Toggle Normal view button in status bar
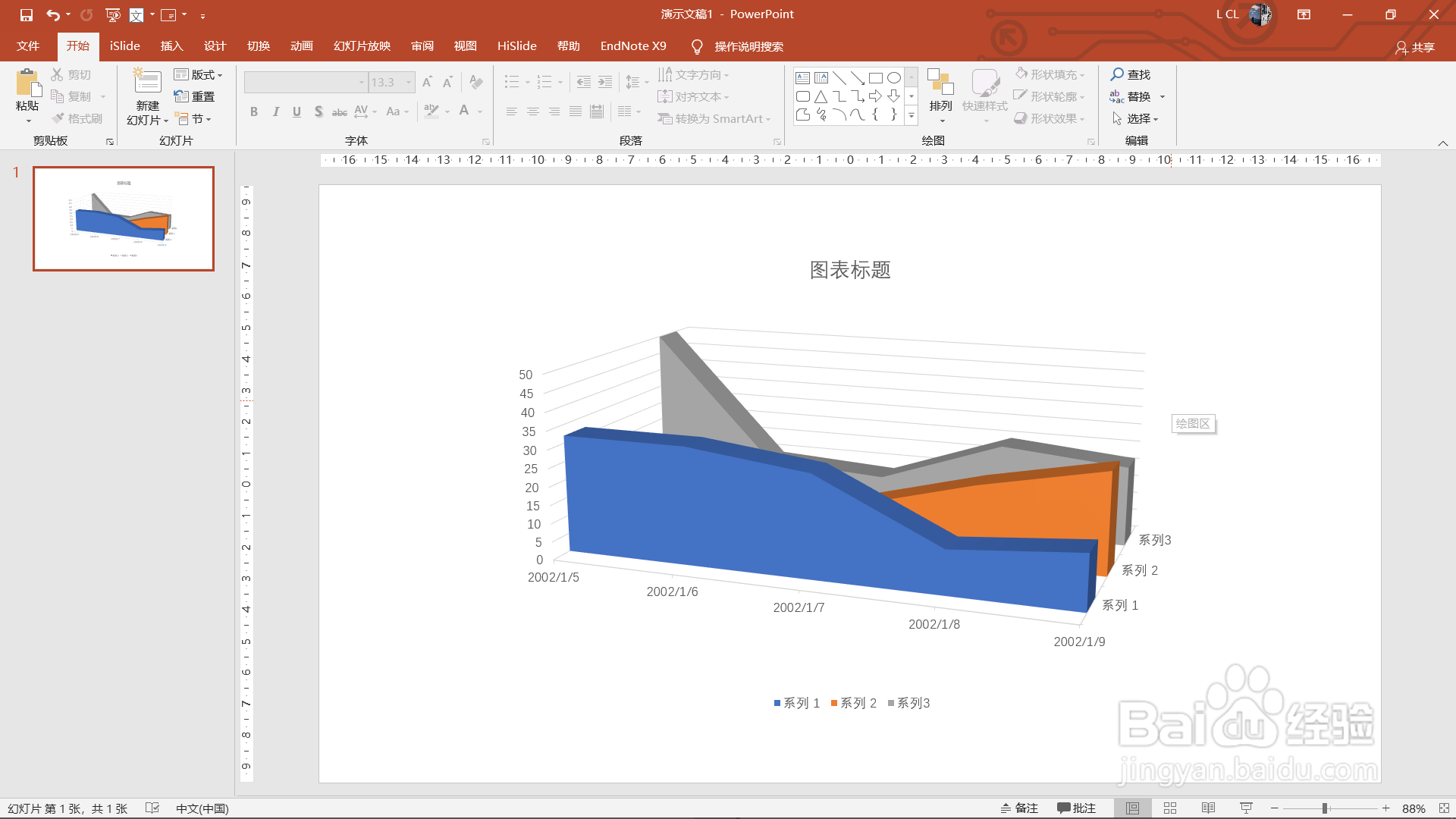Screen dimensions: 1456x819 point(1132,808)
